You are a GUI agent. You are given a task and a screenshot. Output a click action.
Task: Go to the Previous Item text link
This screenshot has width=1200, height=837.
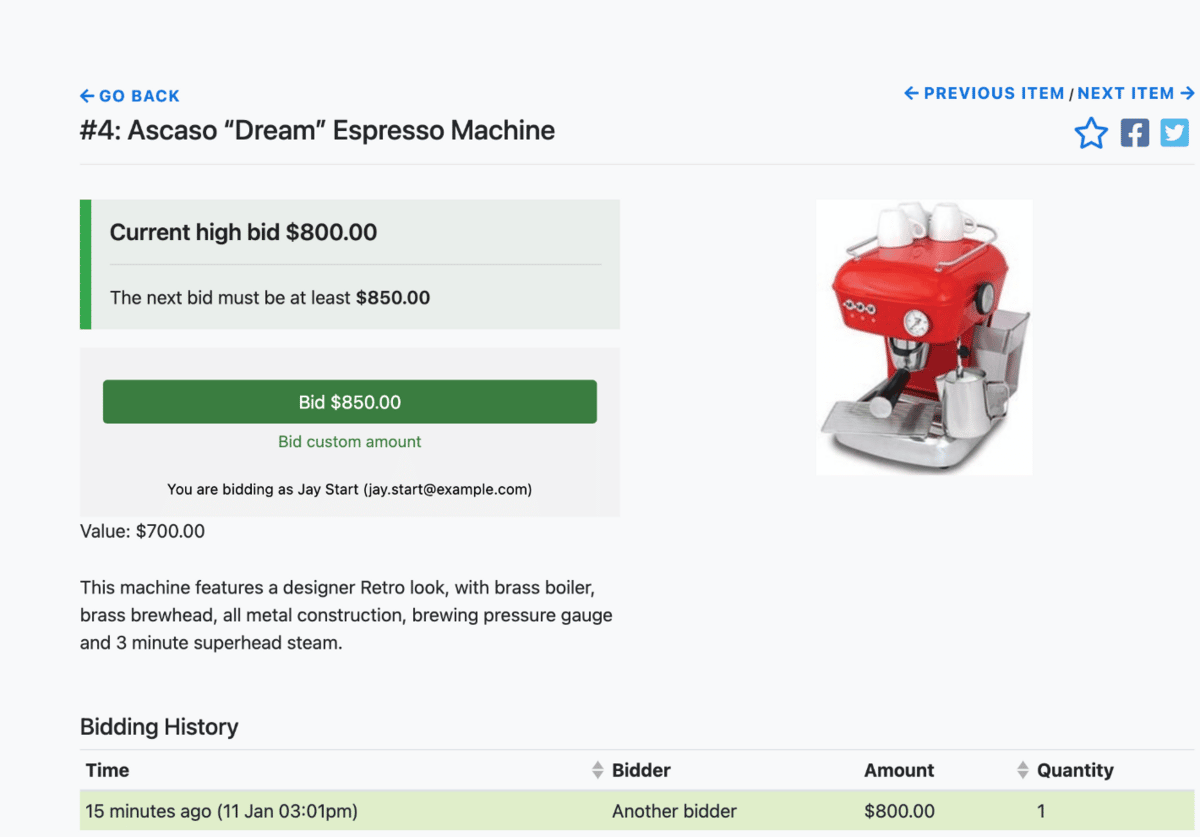994,93
